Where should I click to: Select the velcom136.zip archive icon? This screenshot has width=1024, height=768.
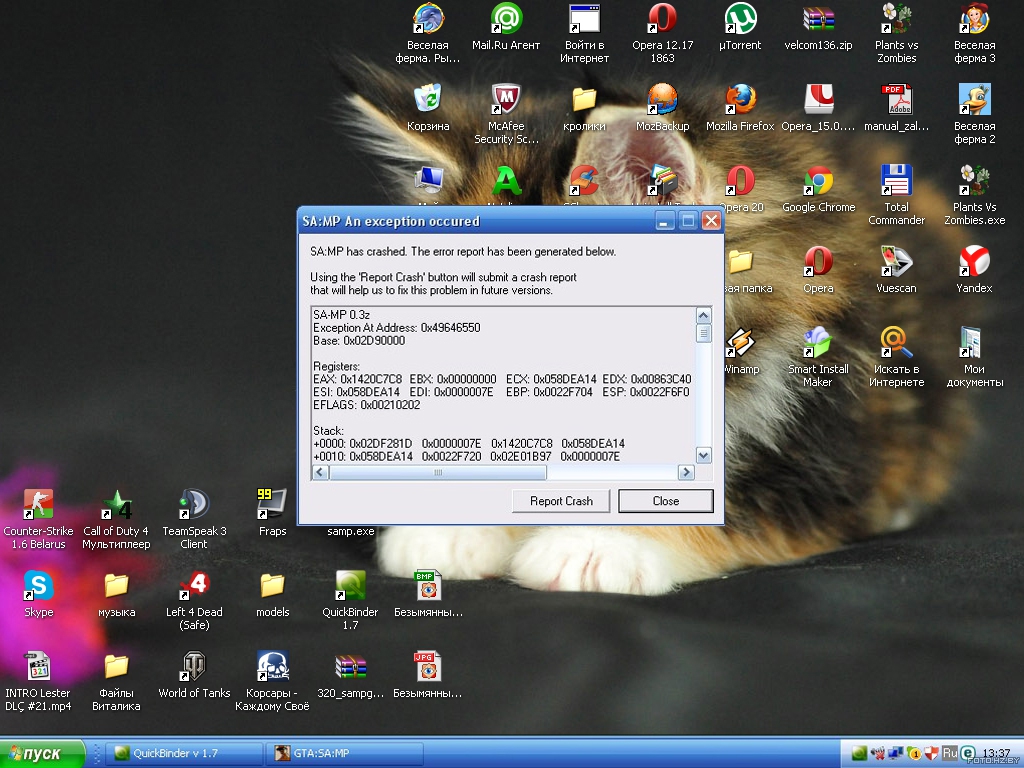pyautogui.click(x=818, y=27)
